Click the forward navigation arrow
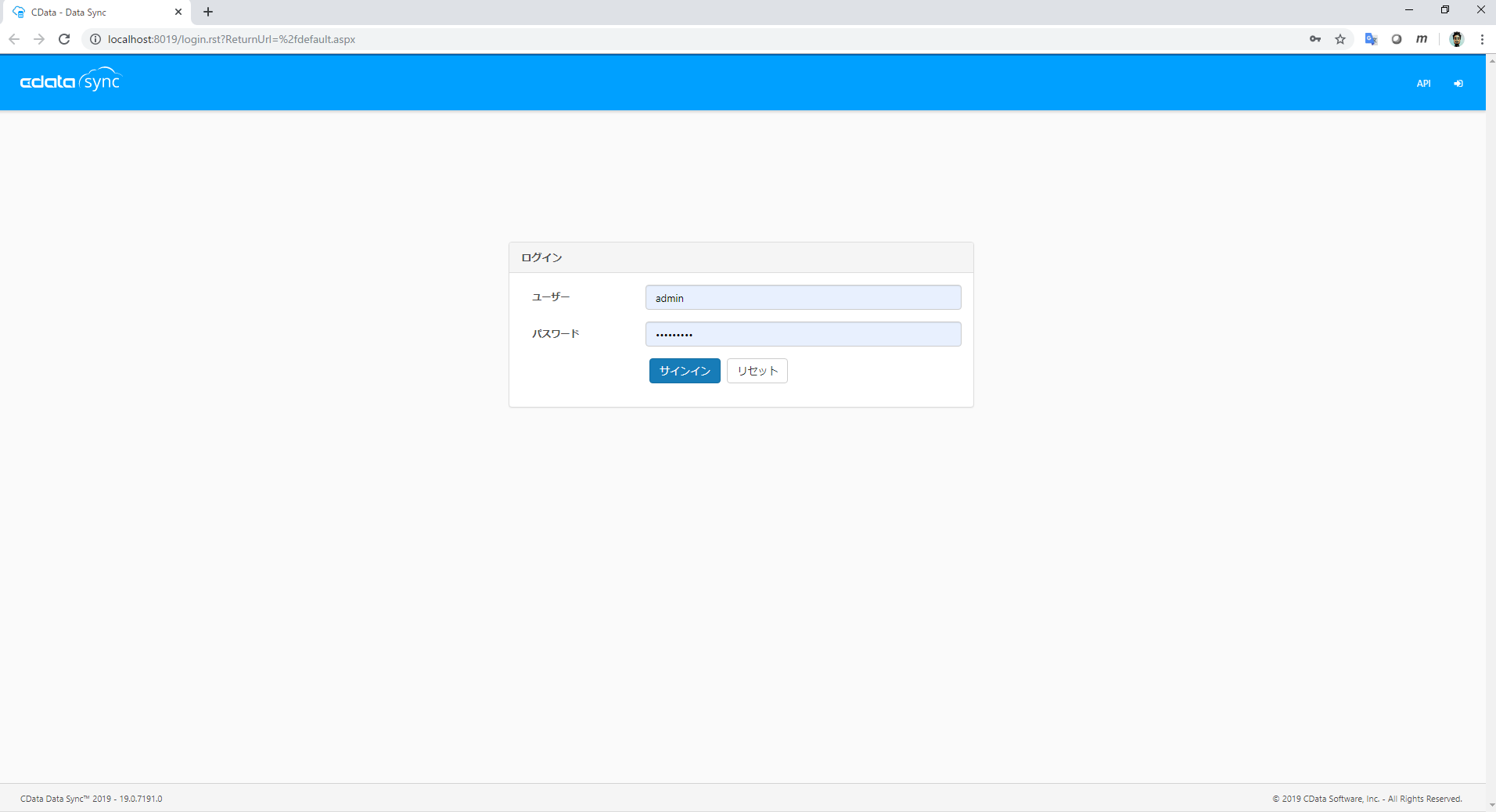 tap(39, 39)
